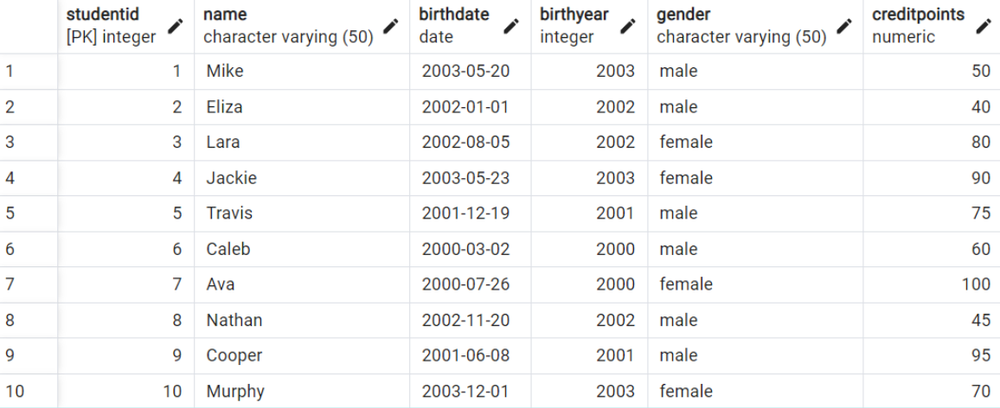The height and width of the screenshot is (408, 1000).
Task: Click the name cell containing Murphy
Action: coord(302,391)
